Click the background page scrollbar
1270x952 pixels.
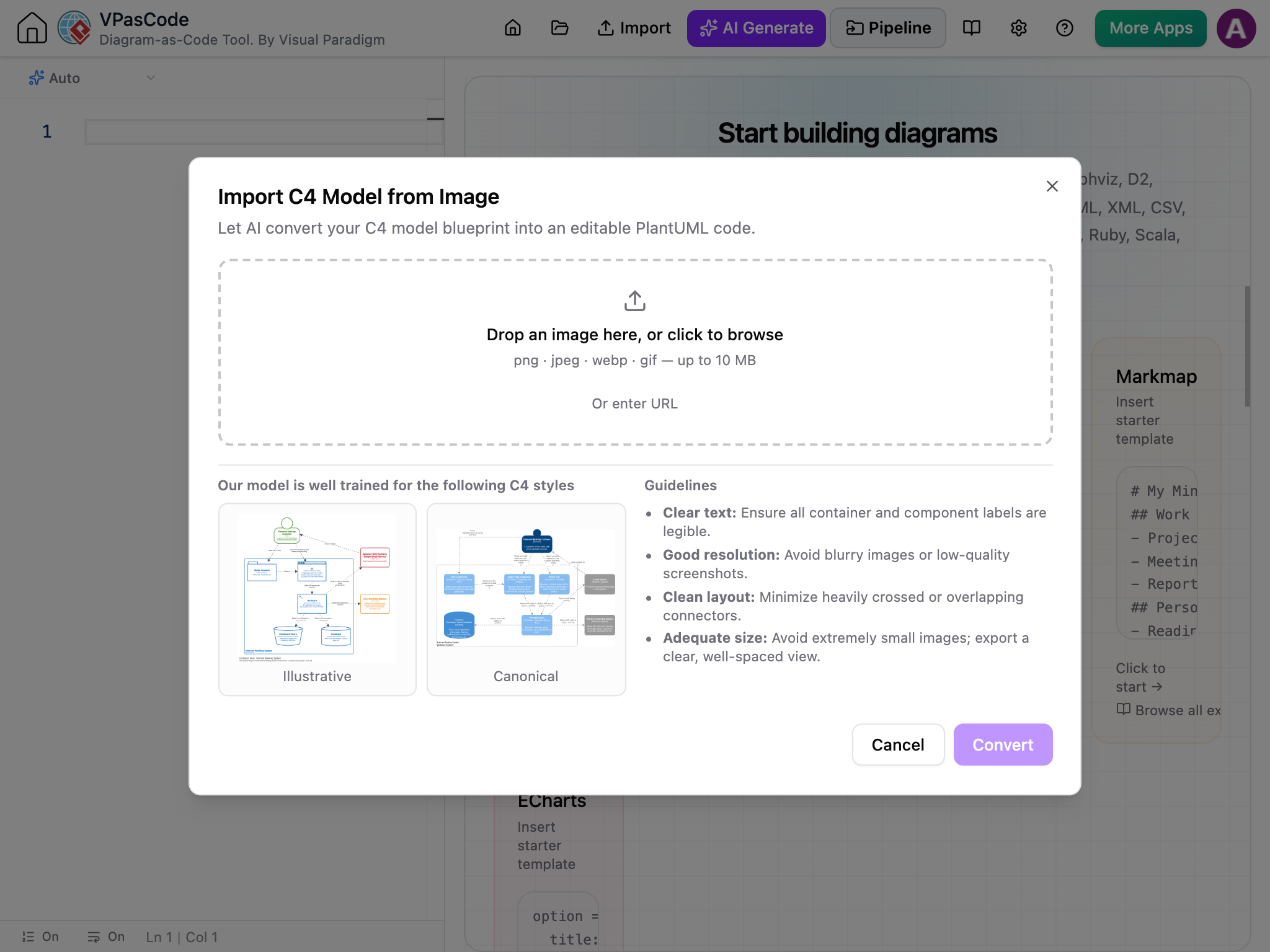(x=1247, y=346)
